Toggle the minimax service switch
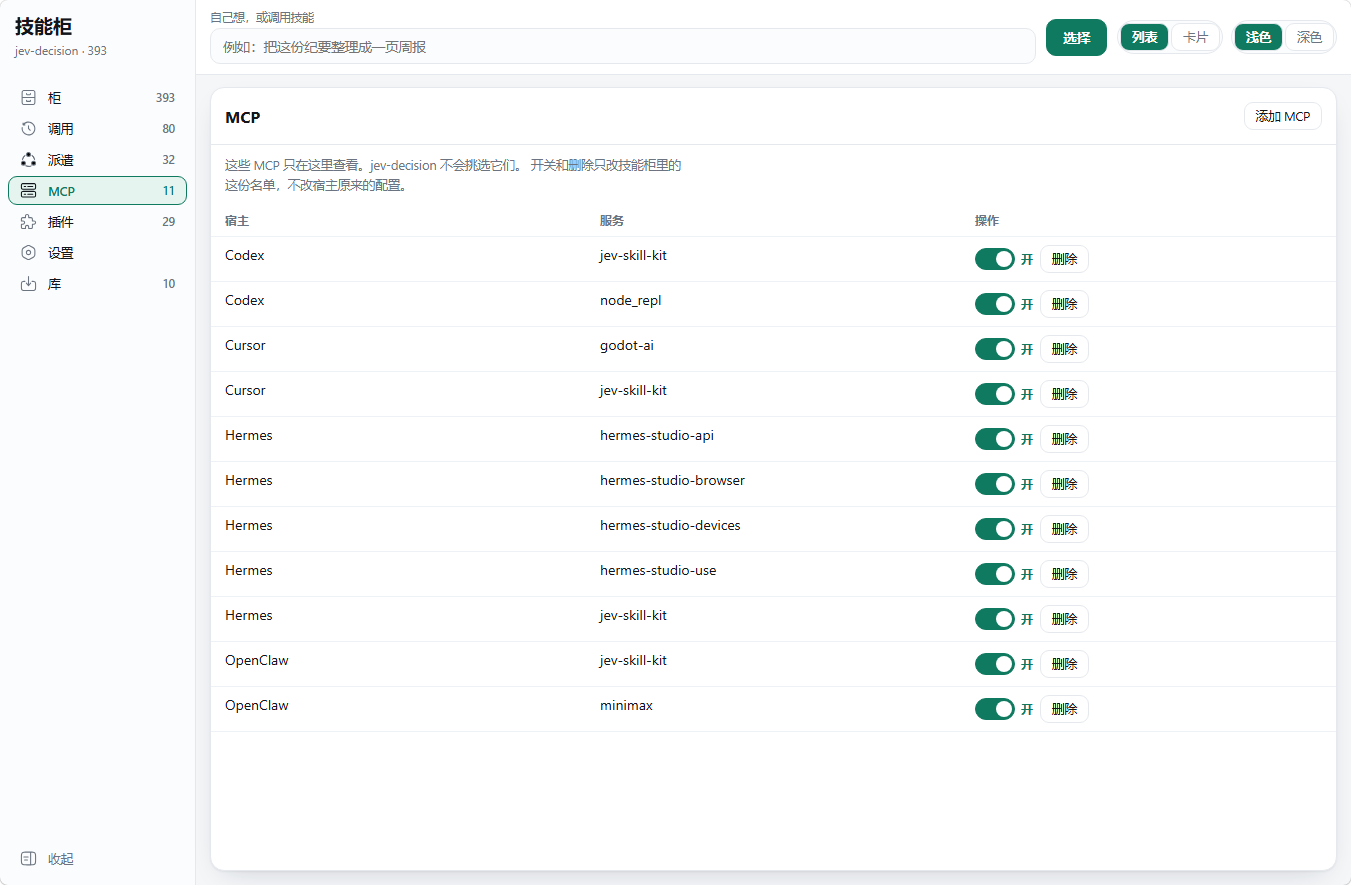 [995, 709]
